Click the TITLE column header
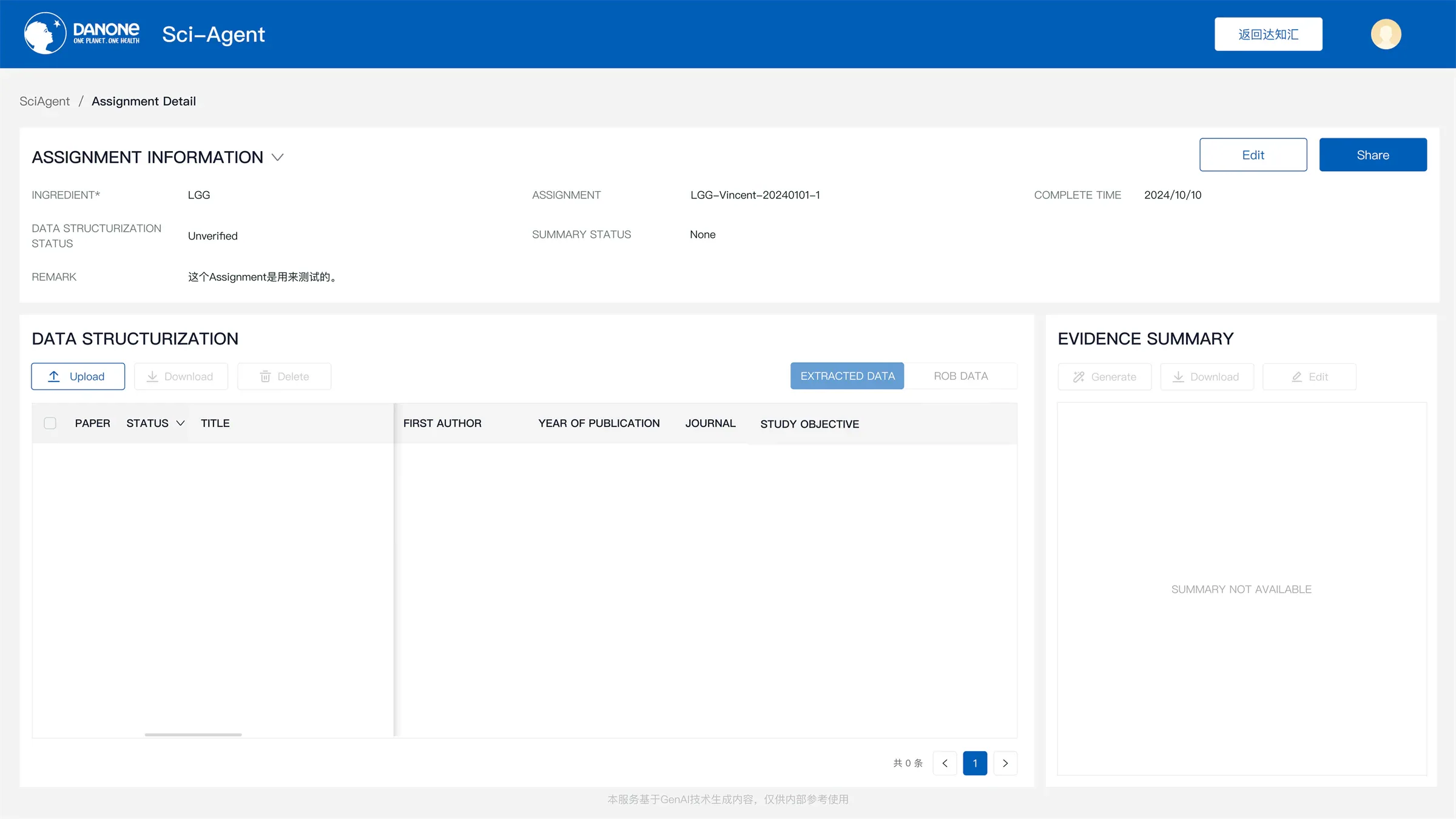1456x819 pixels. 215,423
